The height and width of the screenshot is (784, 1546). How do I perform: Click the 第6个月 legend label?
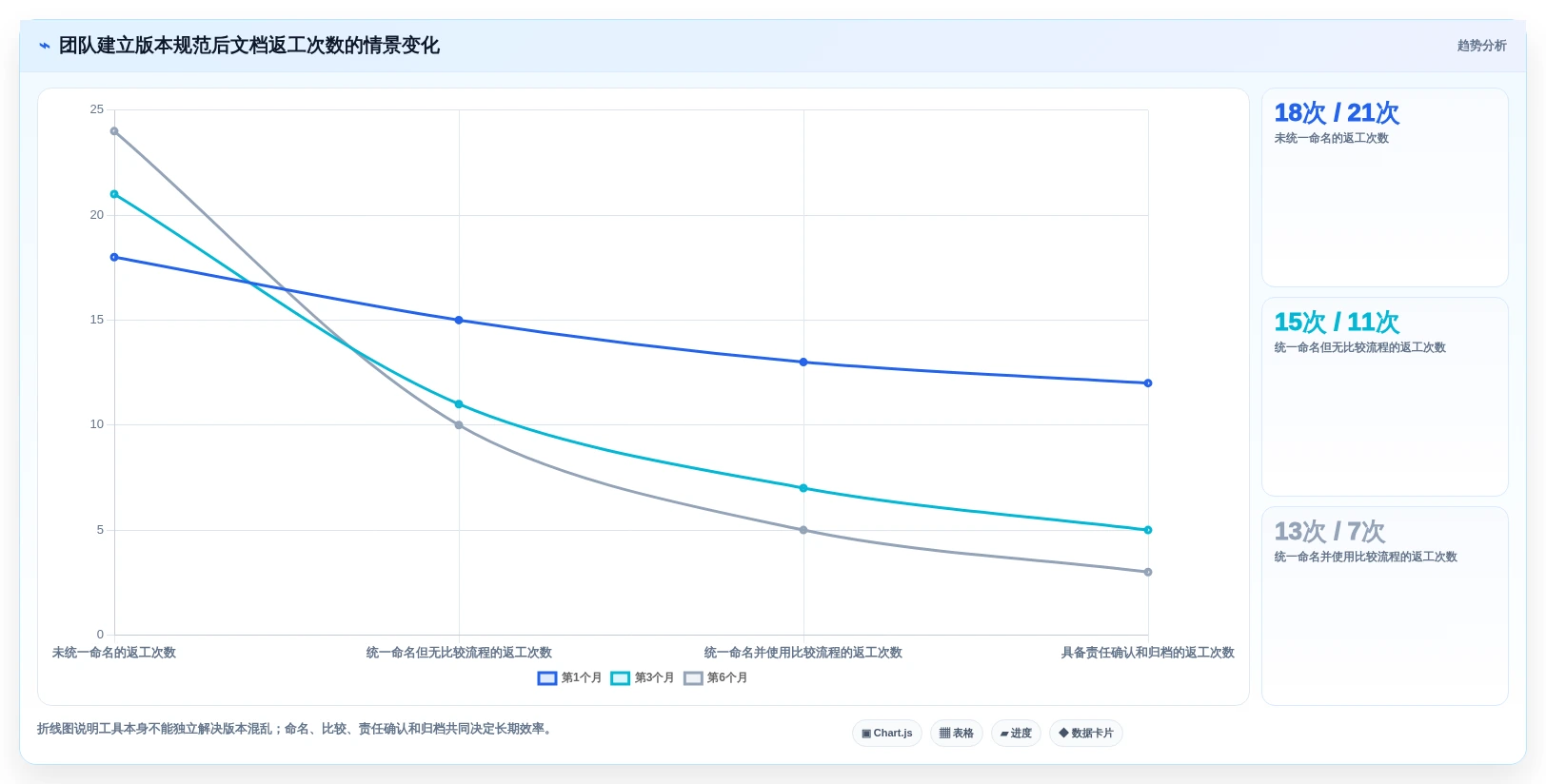(x=727, y=678)
